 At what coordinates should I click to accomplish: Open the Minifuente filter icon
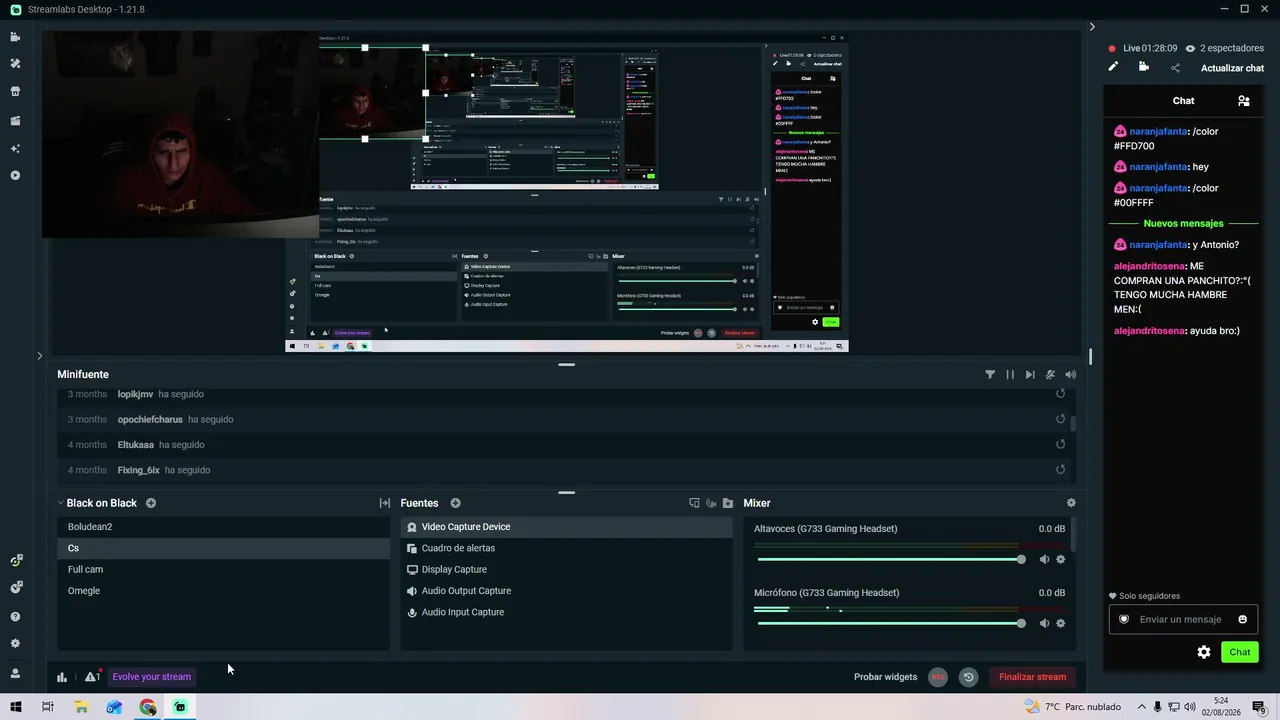990,375
